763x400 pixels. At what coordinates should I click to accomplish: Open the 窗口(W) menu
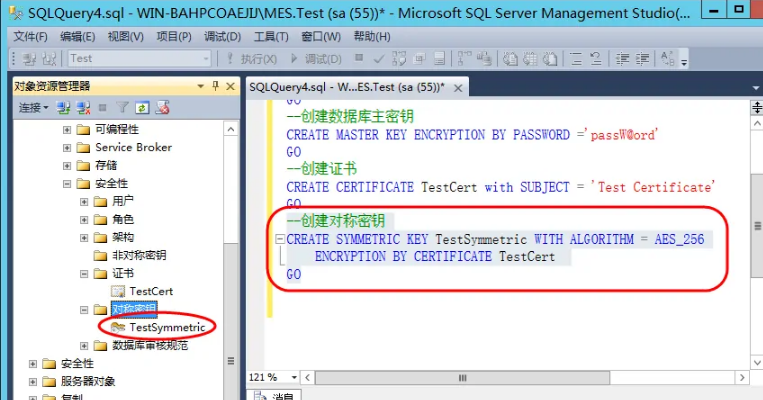(321, 36)
